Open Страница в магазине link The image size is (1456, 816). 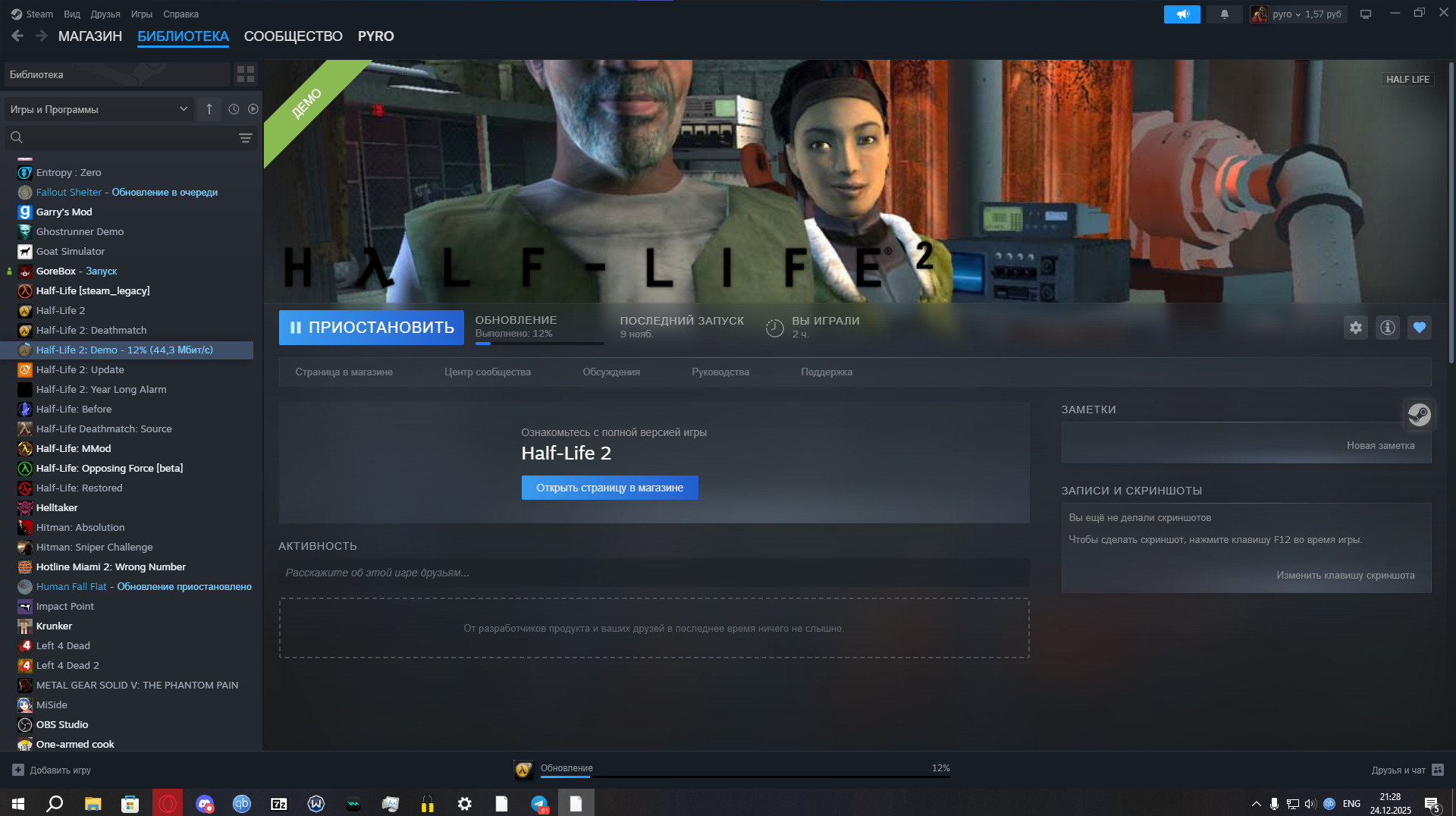coord(344,372)
